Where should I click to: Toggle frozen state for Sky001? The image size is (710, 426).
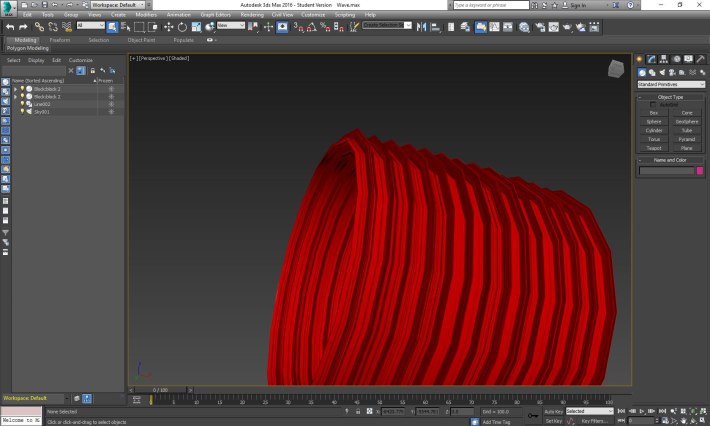coord(111,111)
